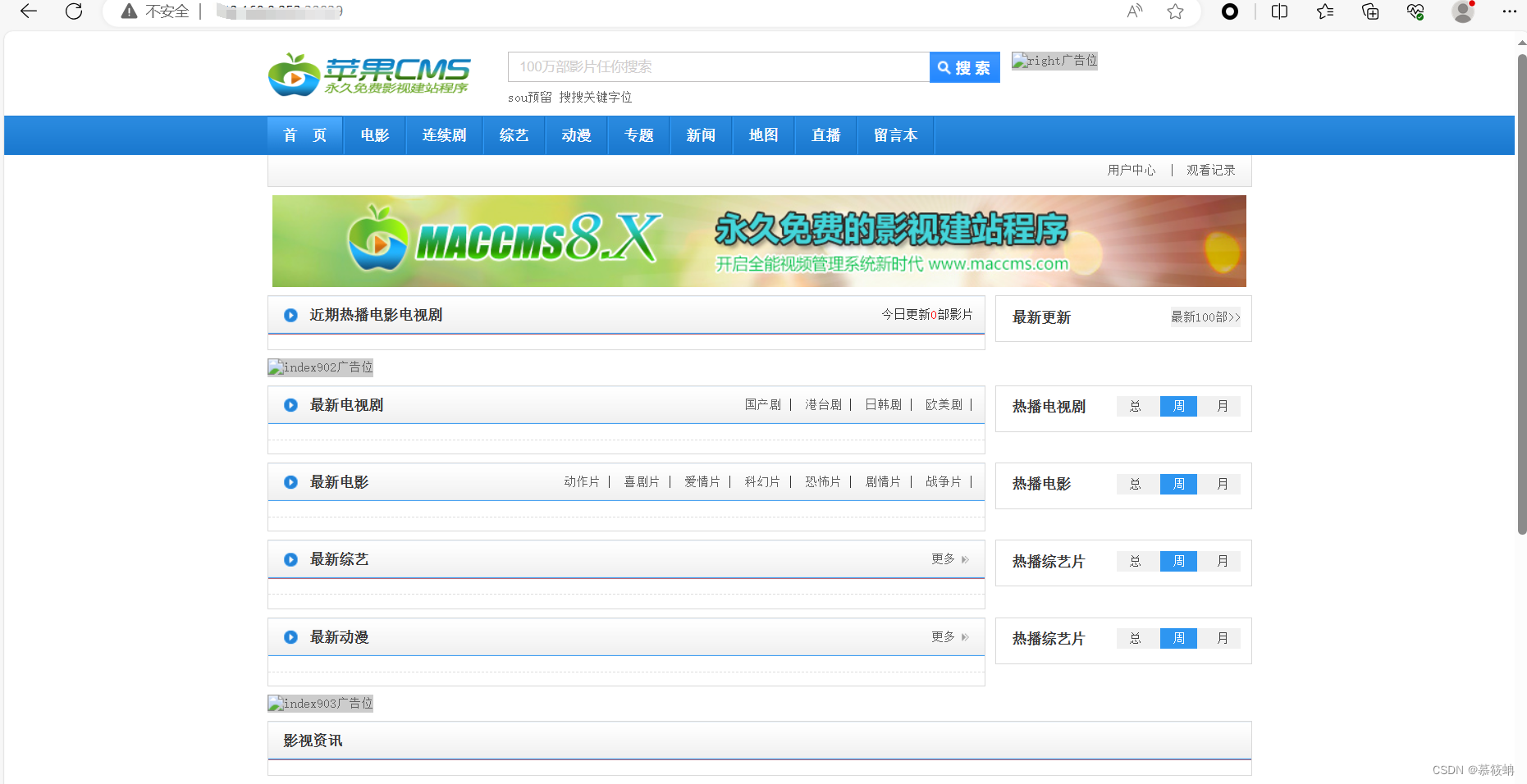Select the 周 tab for 热播电影
This screenshot has height=784, width=1527.
tap(1179, 484)
